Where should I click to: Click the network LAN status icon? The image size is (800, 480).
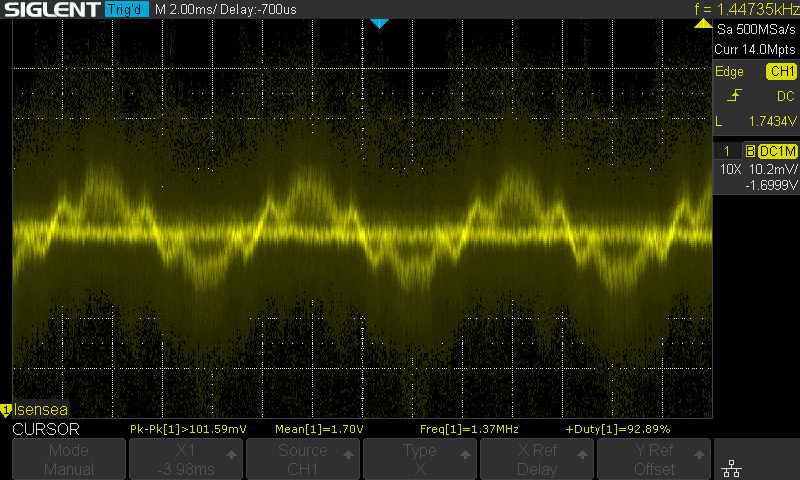click(x=732, y=468)
